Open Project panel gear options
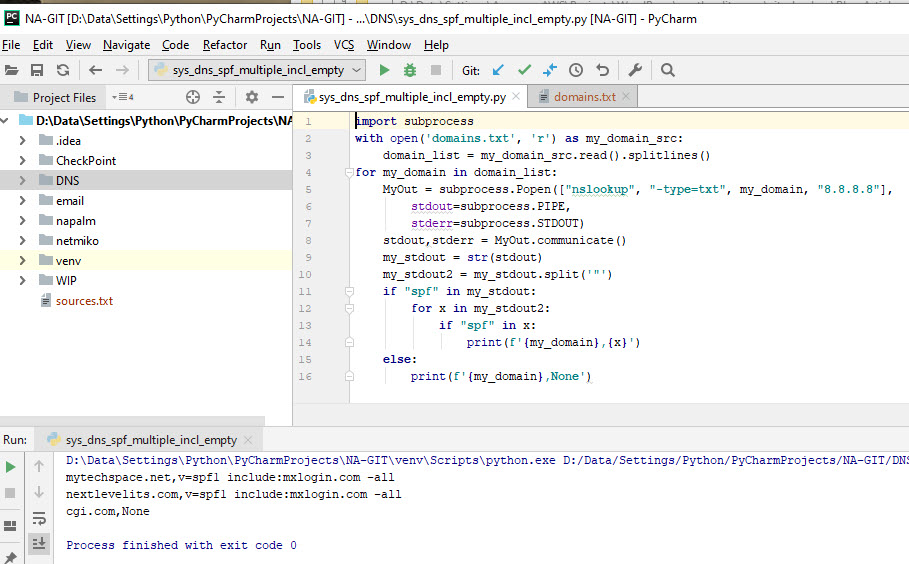The height and width of the screenshot is (564, 909). coord(252,97)
